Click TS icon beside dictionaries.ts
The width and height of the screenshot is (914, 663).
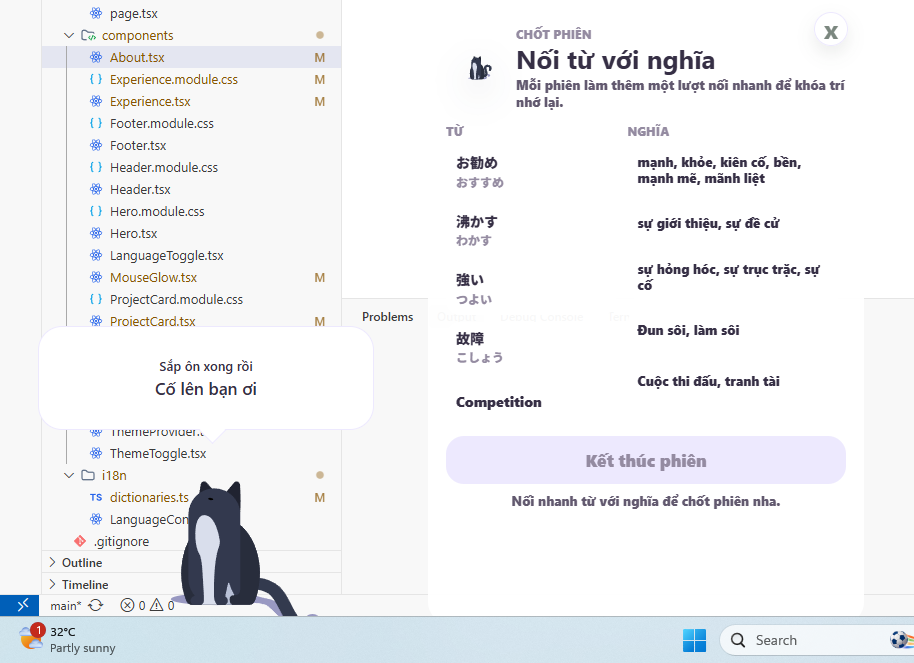(96, 497)
